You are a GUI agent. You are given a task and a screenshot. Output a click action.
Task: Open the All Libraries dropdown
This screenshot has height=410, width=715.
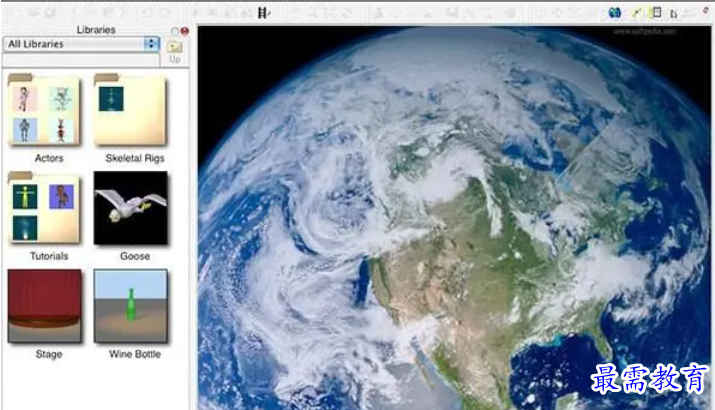coord(81,44)
